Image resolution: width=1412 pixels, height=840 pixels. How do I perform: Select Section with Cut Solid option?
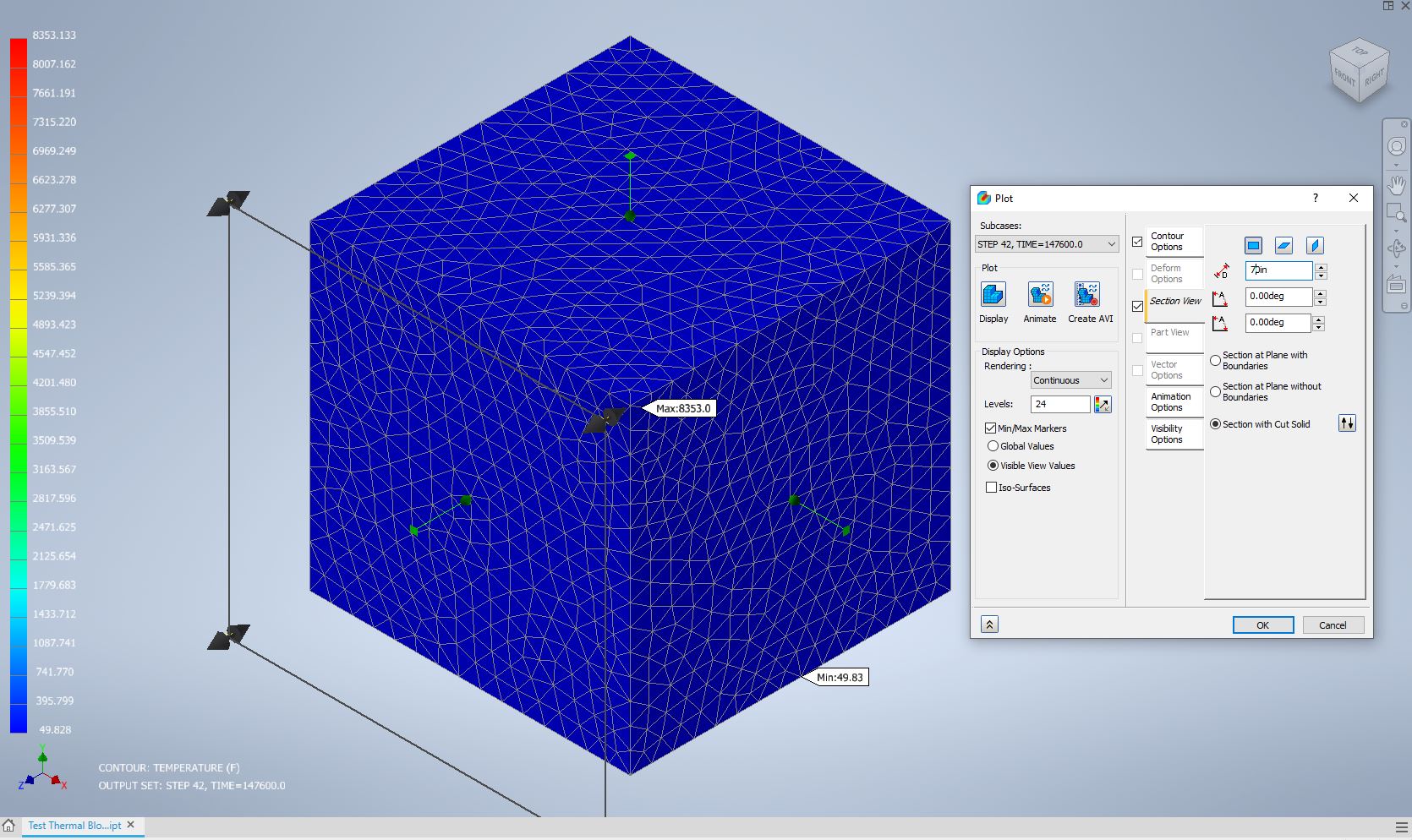pos(1215,424)
